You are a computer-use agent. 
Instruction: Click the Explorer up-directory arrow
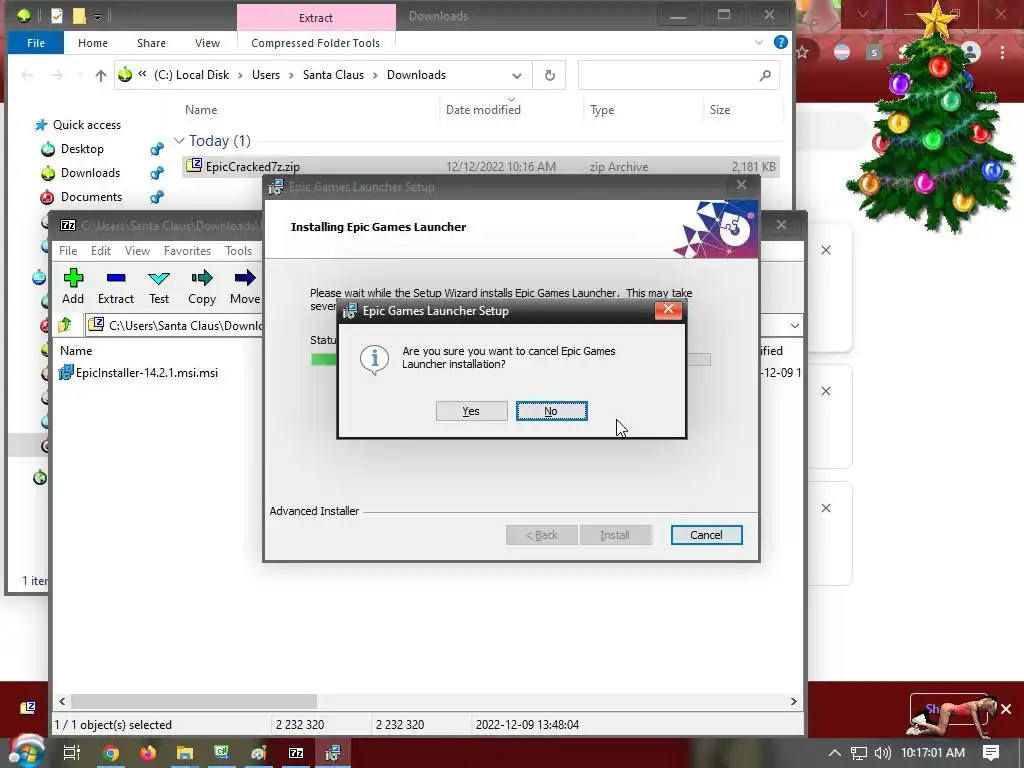pos(101,76)
